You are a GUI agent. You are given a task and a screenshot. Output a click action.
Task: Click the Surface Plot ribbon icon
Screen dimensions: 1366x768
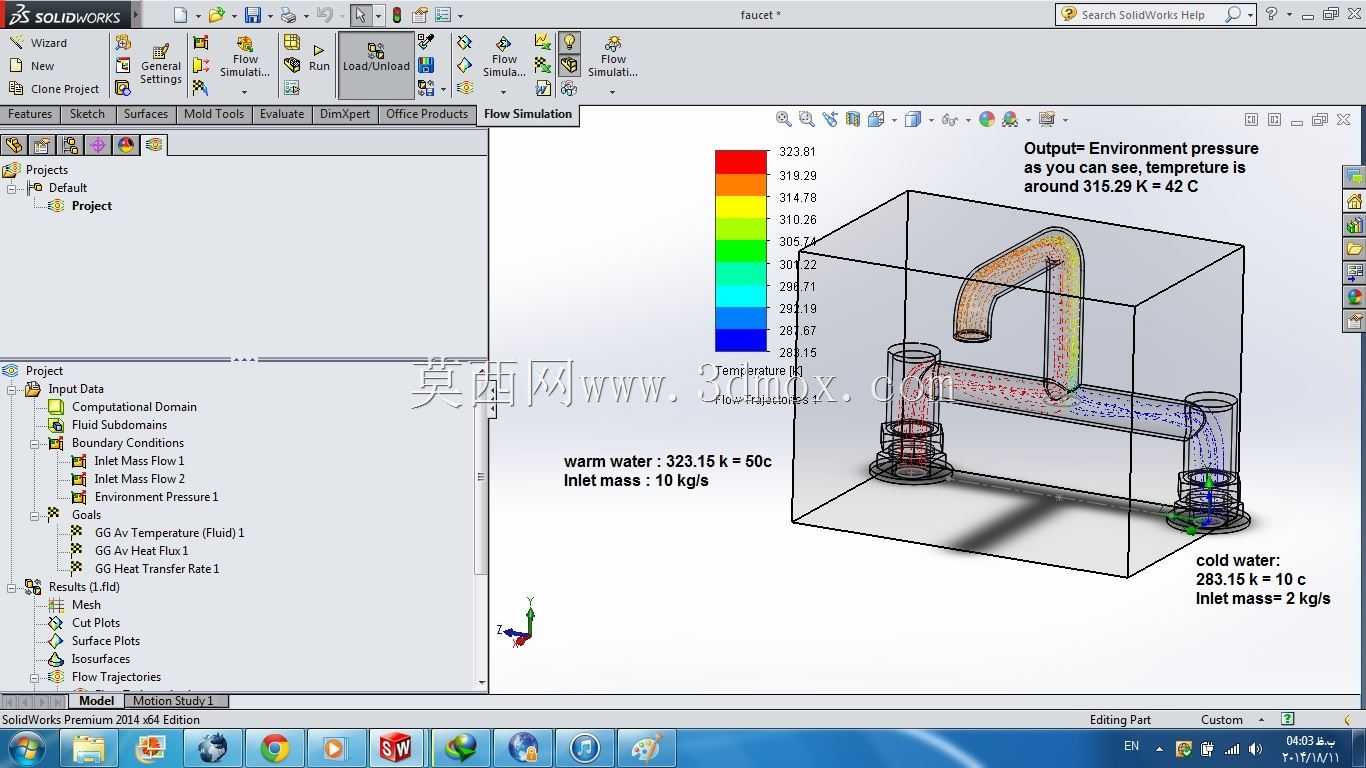tap(464, 65)
